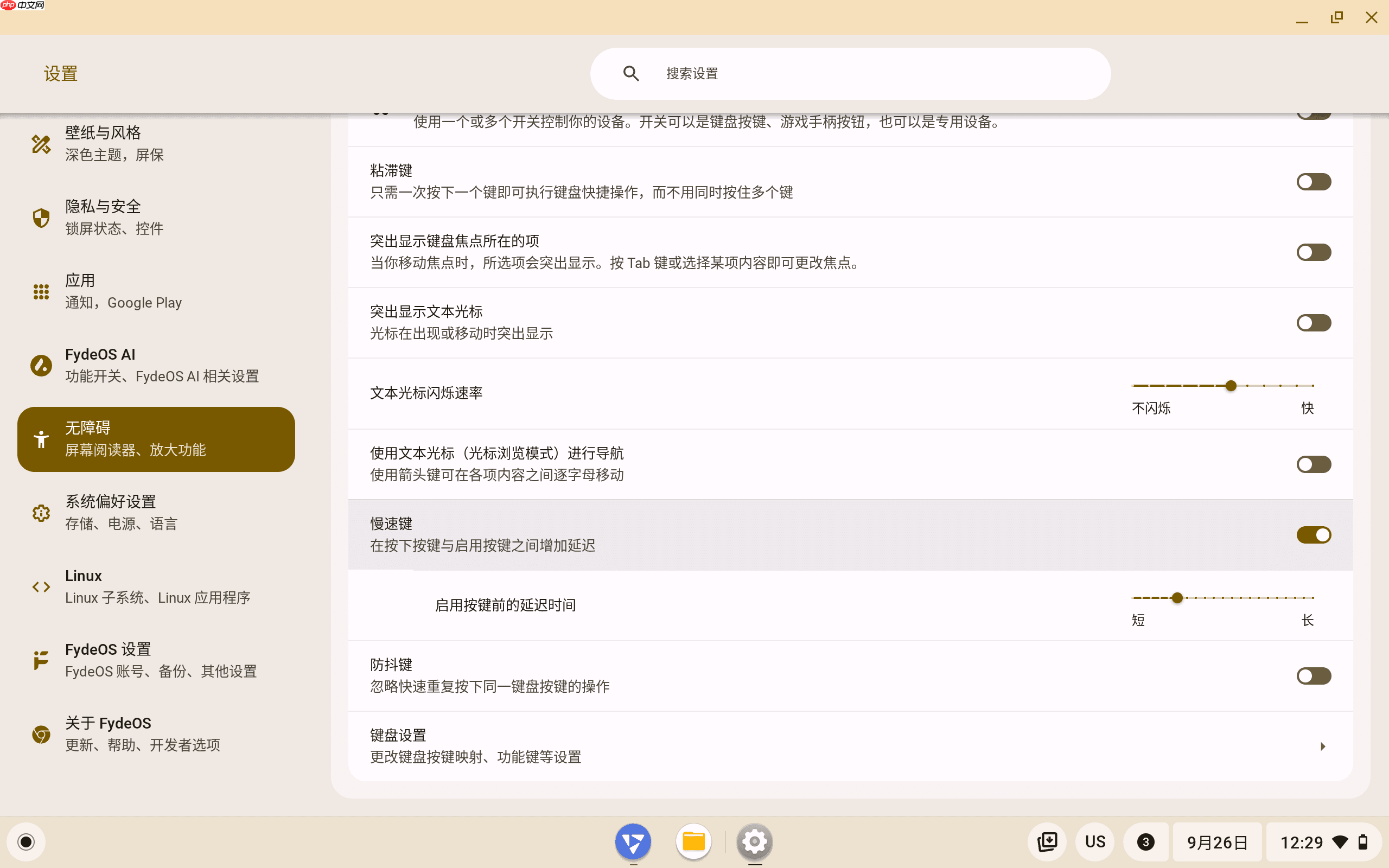Launch the FydeOS browser from the shelf
This screenshot has height=868, width=1389.
[633, 841]
